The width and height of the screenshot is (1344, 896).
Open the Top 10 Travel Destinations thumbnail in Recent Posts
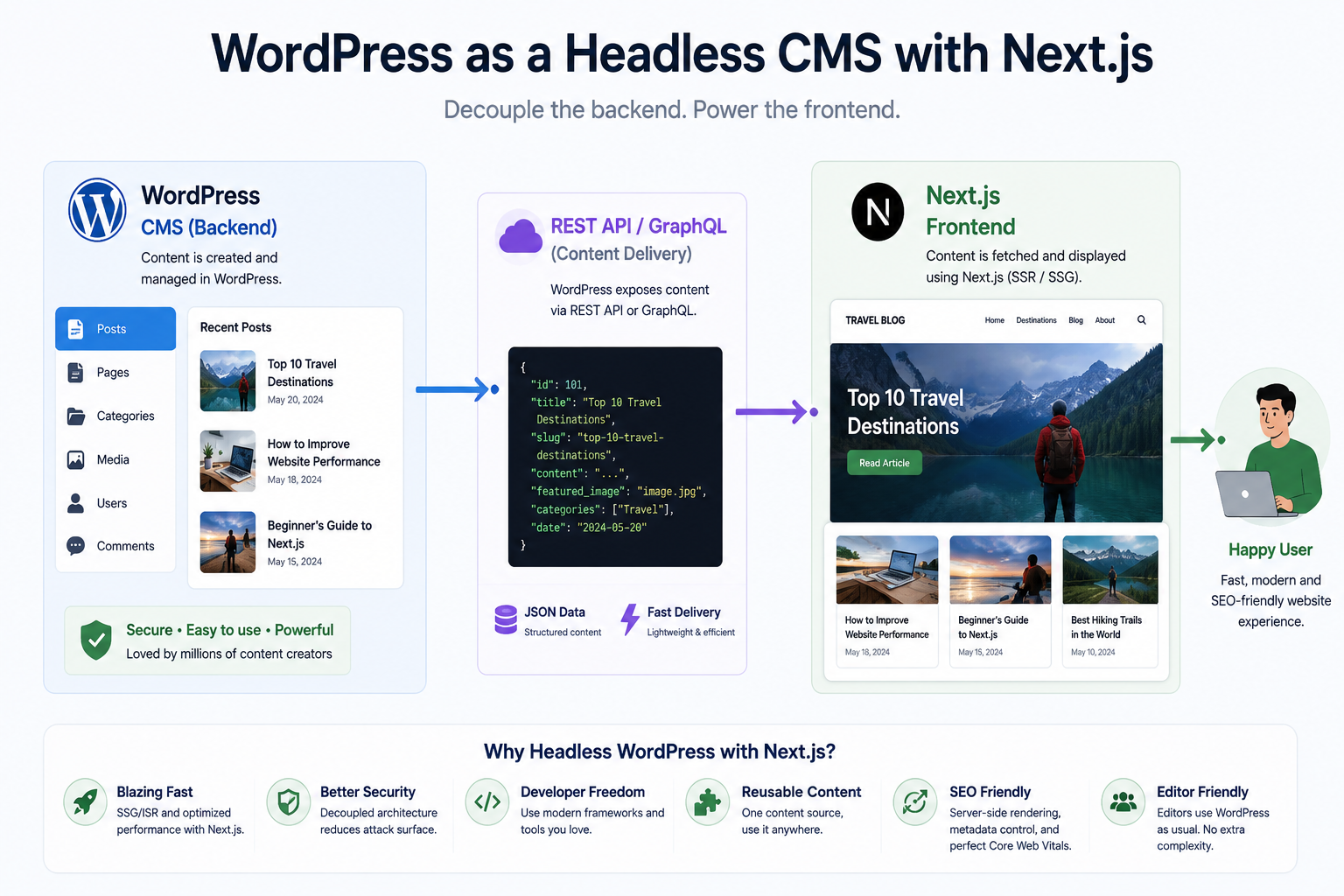pyautogui.click(x=227, y=381)
